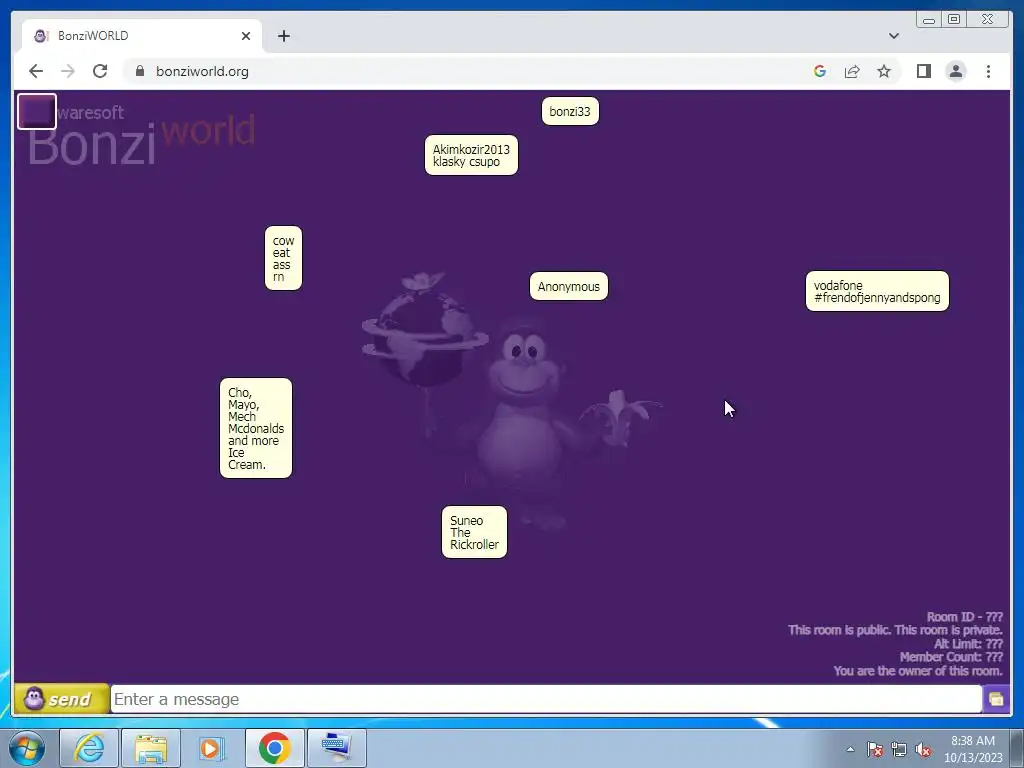The width and height of the screenshot is (1024, 768).
Task: Open the Chrome profile menu
Action: point(955,71)
